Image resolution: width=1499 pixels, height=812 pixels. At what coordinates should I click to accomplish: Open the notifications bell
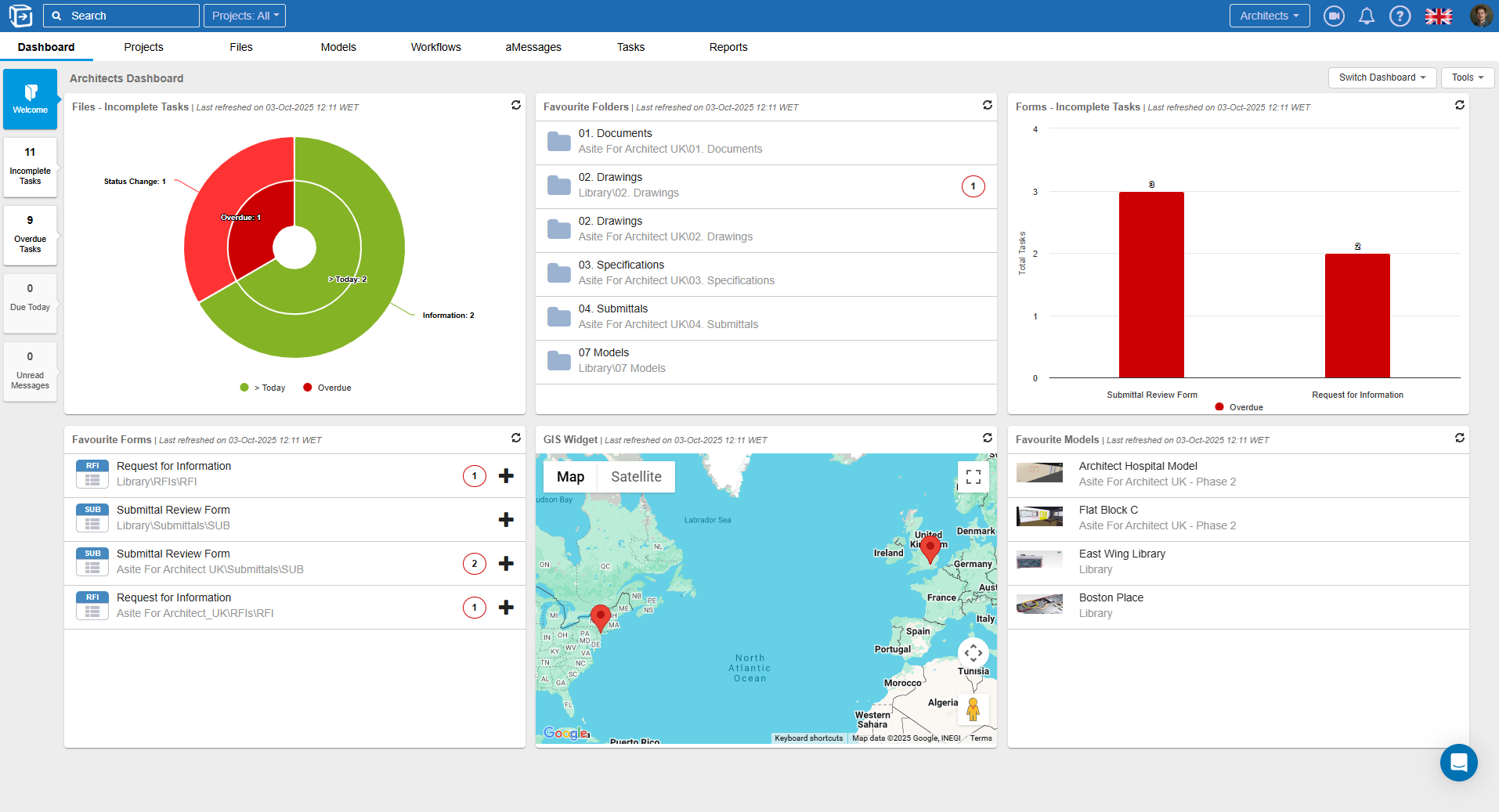[1367, 16]
